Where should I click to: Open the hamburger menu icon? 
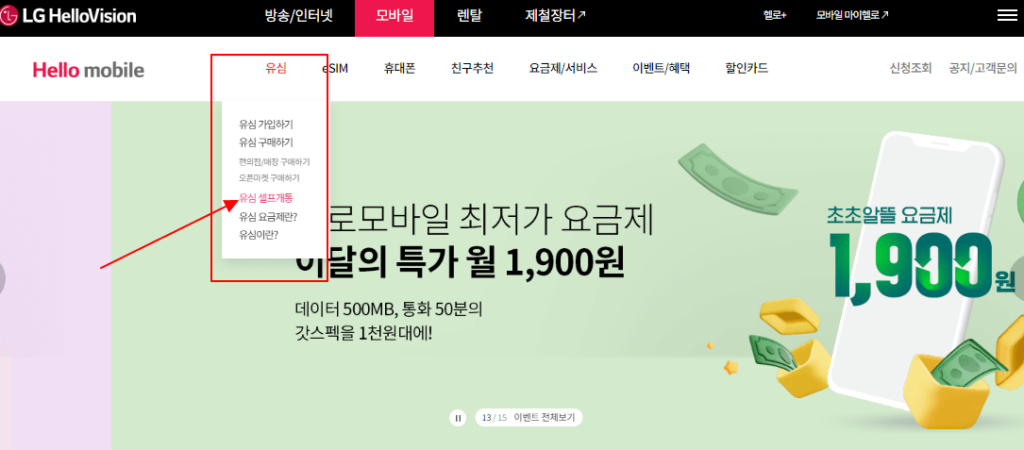pyautogui.click(x=1008, y=16)
